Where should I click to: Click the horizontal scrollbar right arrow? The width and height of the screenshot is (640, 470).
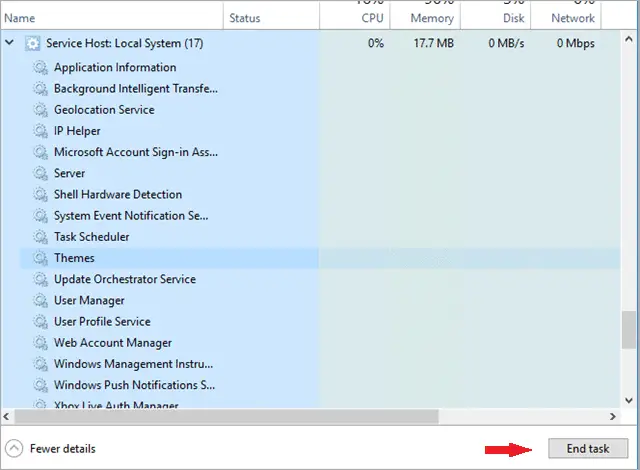613,417
